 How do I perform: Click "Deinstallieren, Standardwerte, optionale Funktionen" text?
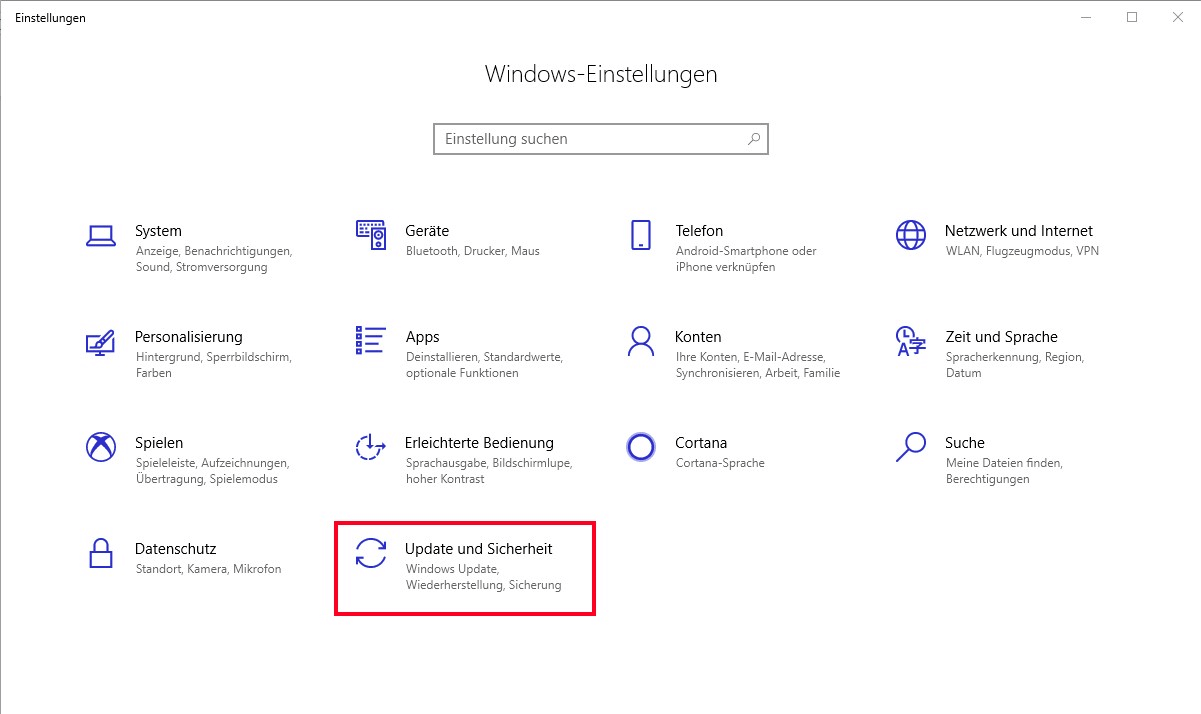tap(484, 365)
